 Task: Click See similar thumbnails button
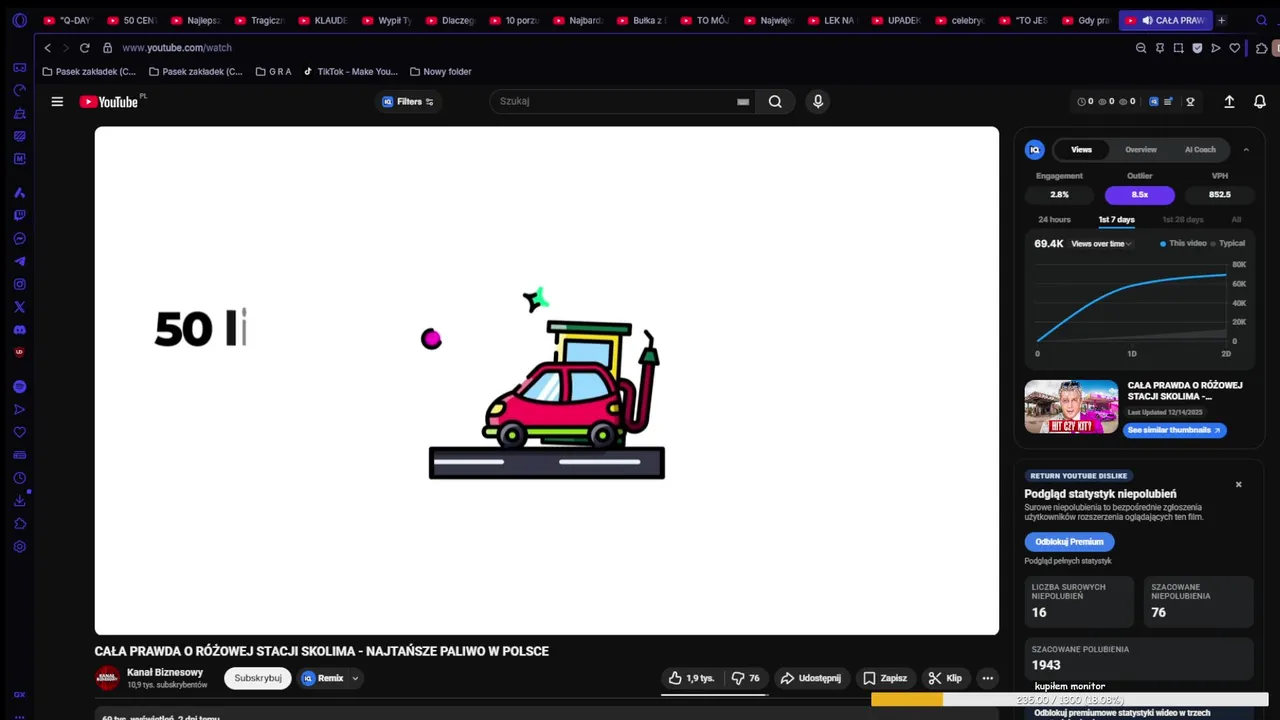click(1174, 430)
